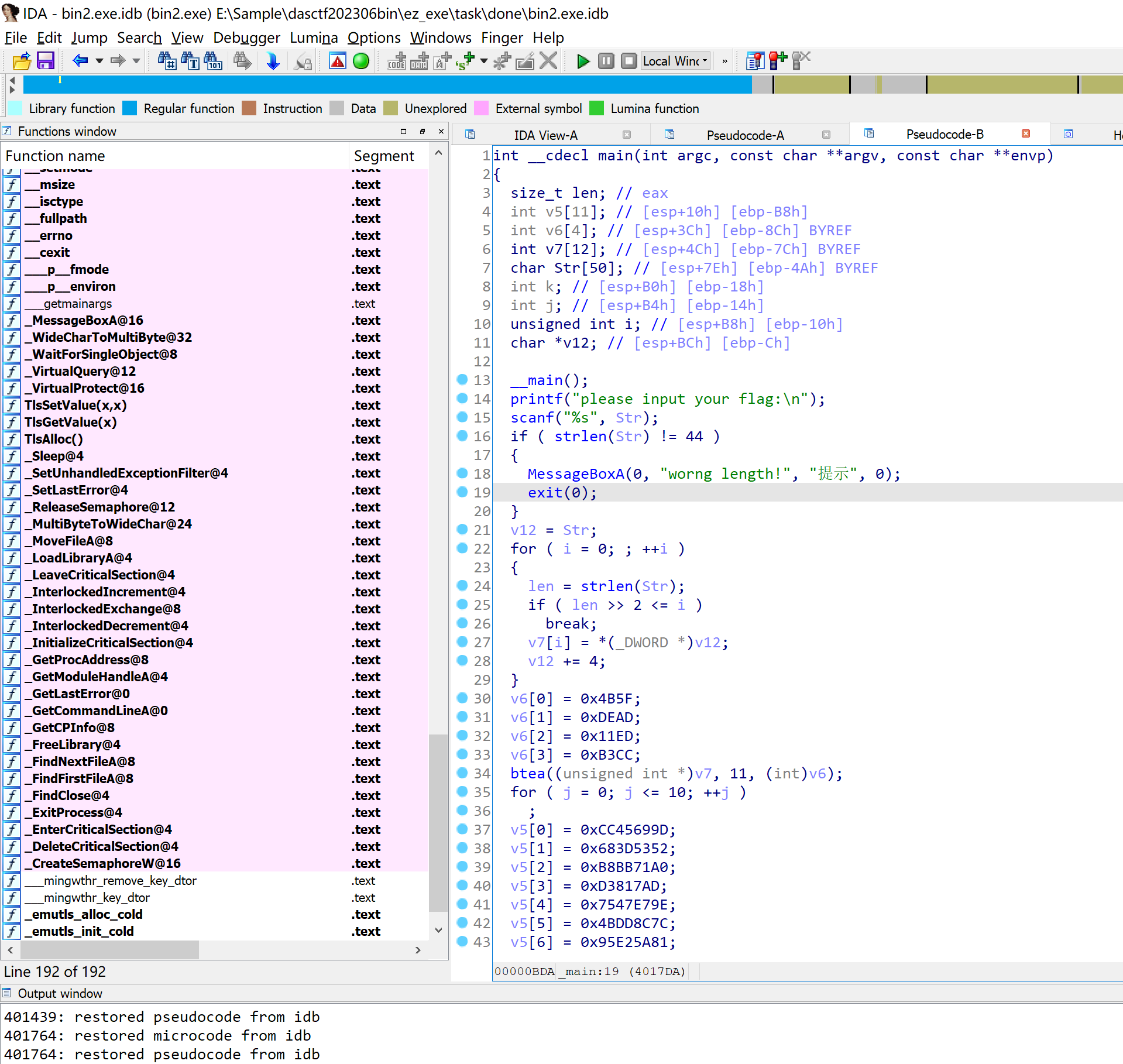Convert to code with the CODE icon

coord(396,61)
